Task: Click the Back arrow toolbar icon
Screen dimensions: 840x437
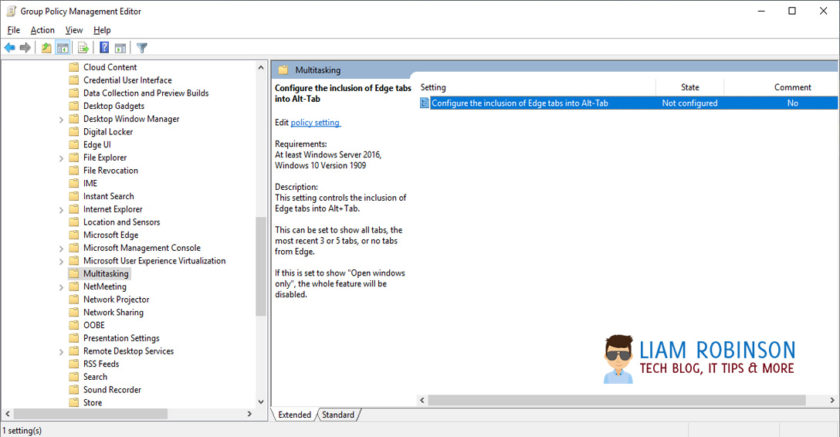Action: (10, 48)
